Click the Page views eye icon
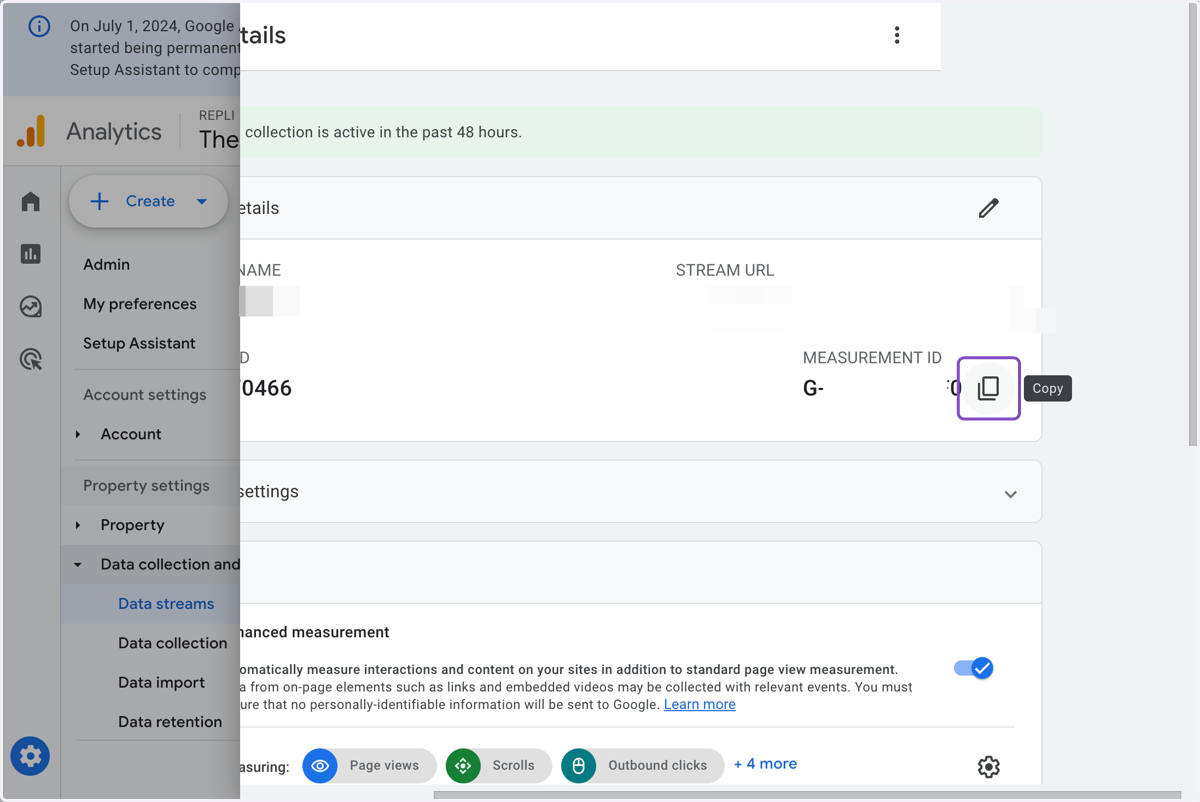This screenshot has width=1200, height=802. [x=320, y=765]
